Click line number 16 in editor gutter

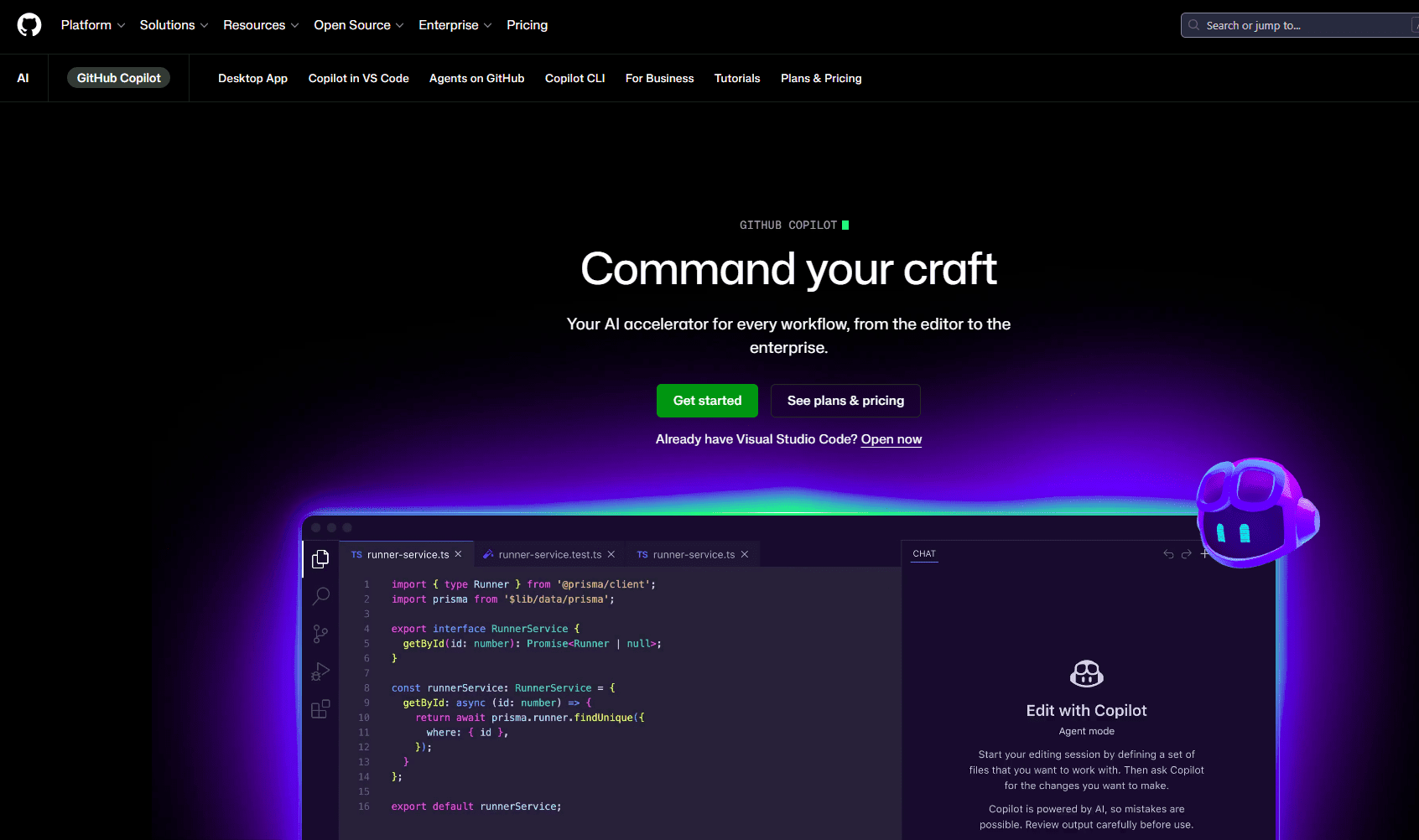pyautogui.click(x=364, y=806)
